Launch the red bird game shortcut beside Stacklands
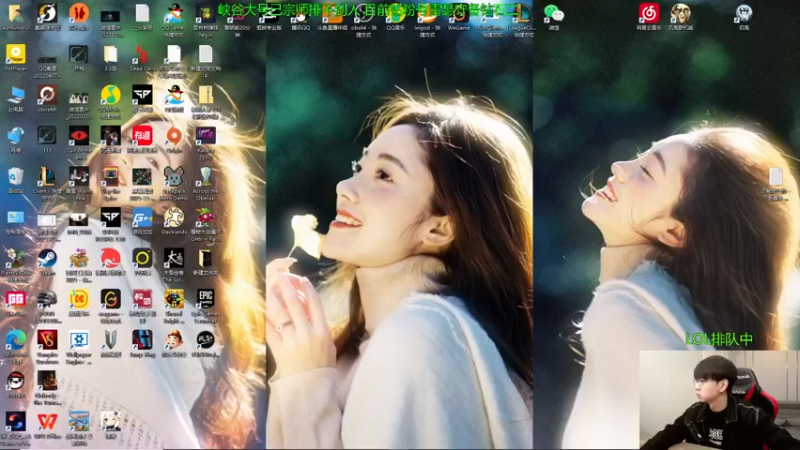The height and width of the screenshot is (450, 800). (206, 218)
